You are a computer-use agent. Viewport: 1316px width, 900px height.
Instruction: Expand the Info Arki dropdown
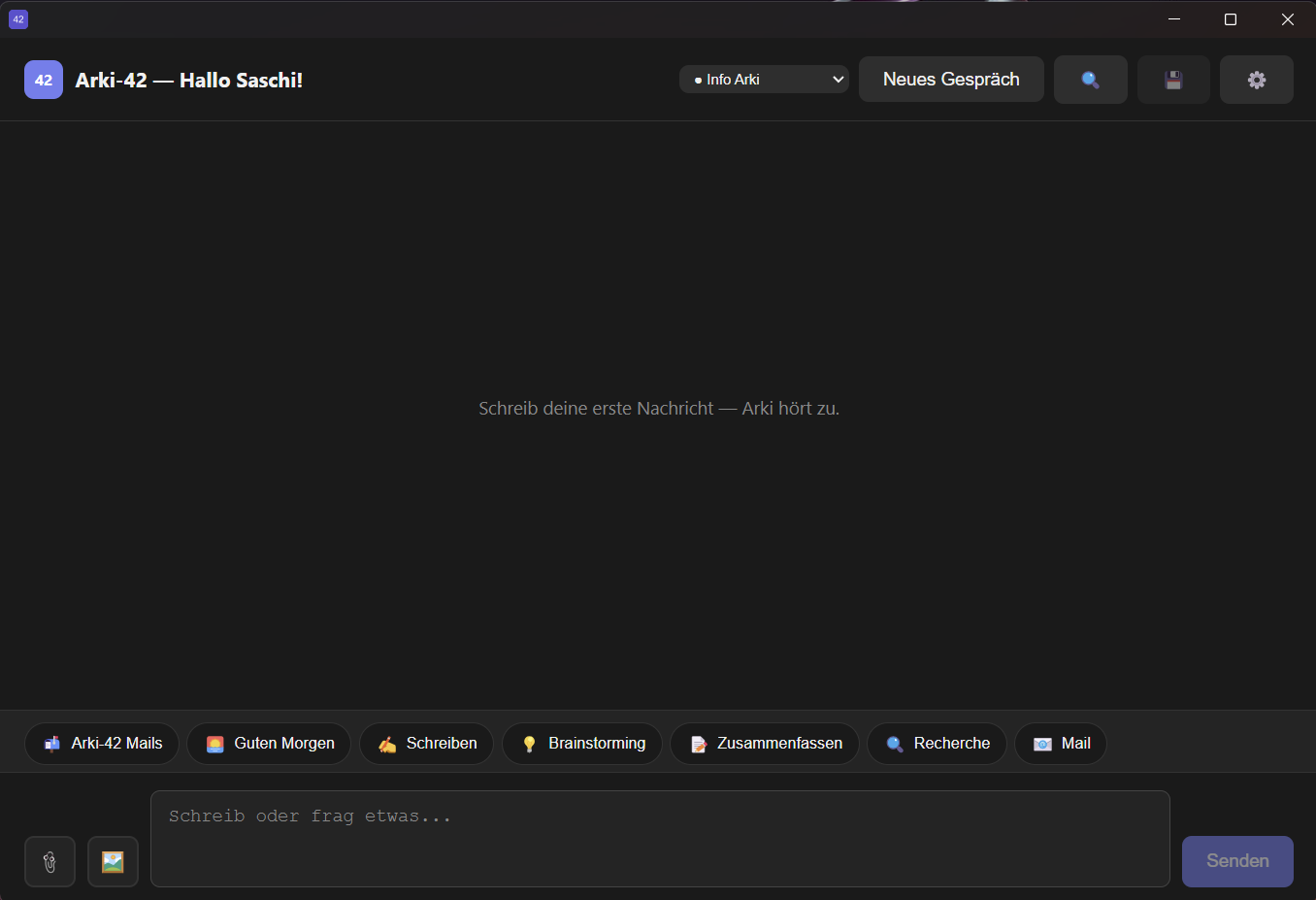click(x=764, y=80)
